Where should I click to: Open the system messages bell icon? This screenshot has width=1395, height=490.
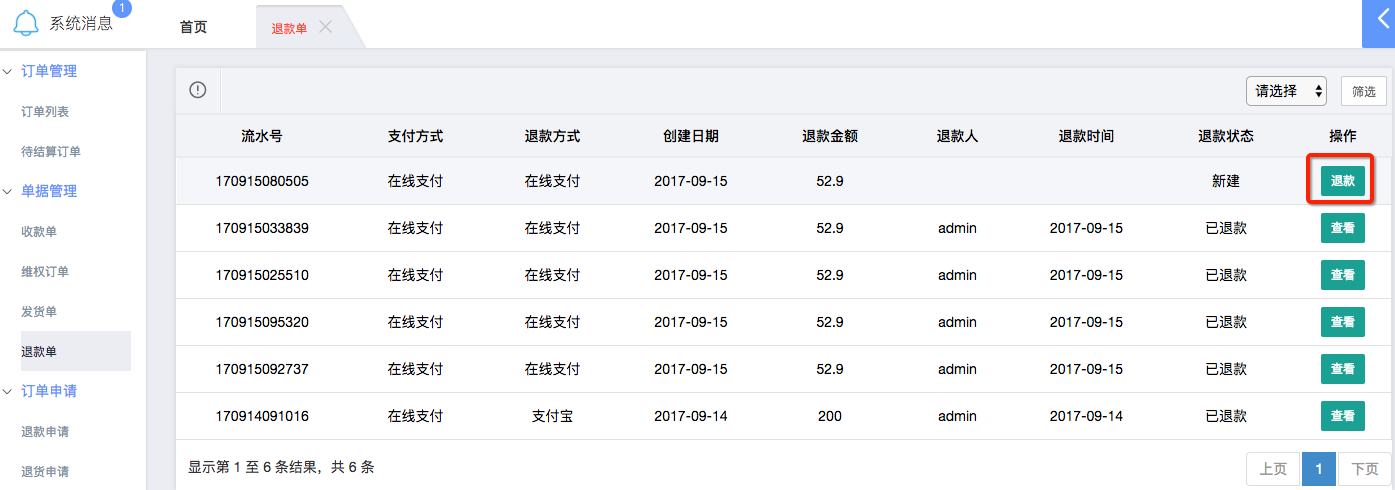pos(27,23)
